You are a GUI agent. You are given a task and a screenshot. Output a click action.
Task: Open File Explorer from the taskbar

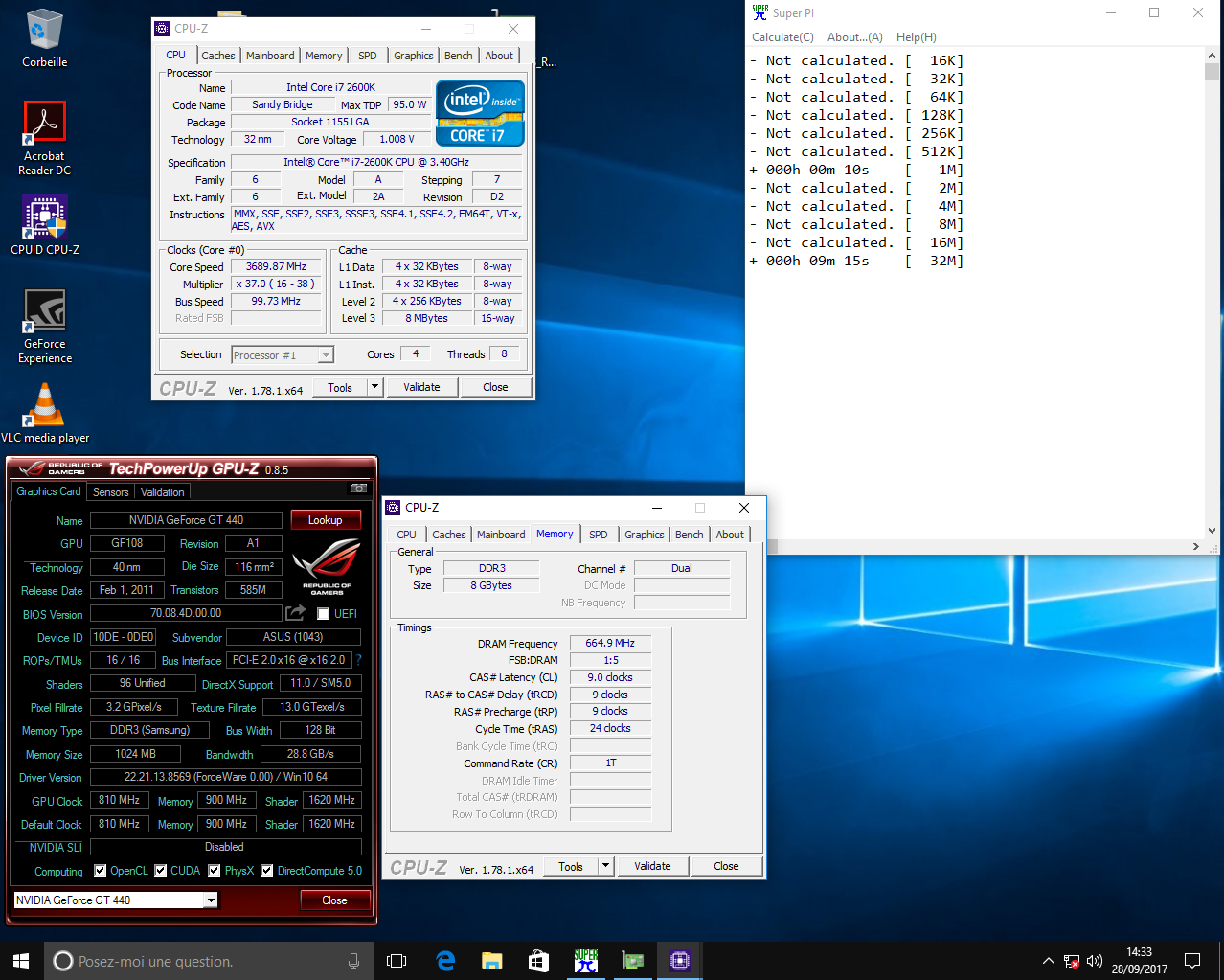[492, 960]
